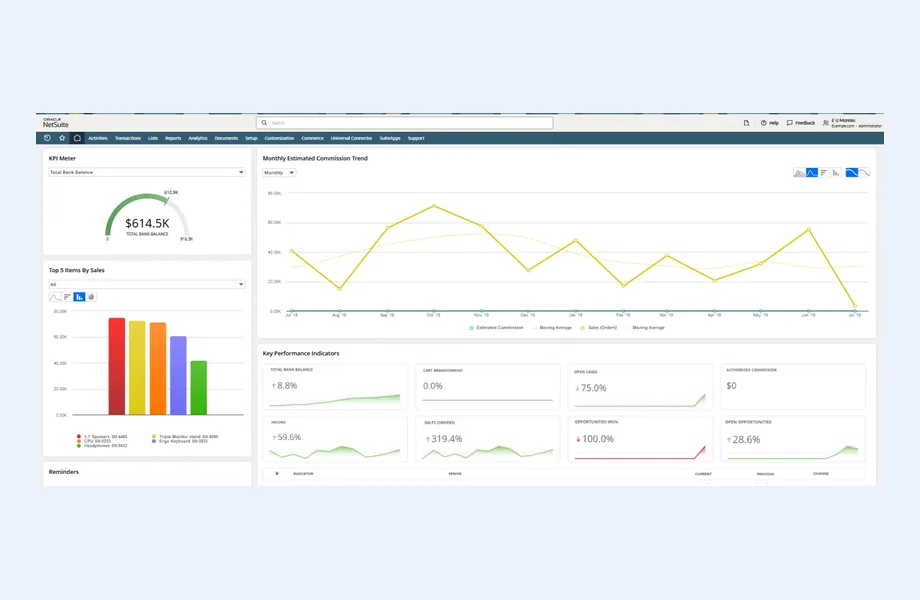The width and height of the screenshot is (920, 600).
Task: Open the Monthly period dropdown
Action: (279, 172)
